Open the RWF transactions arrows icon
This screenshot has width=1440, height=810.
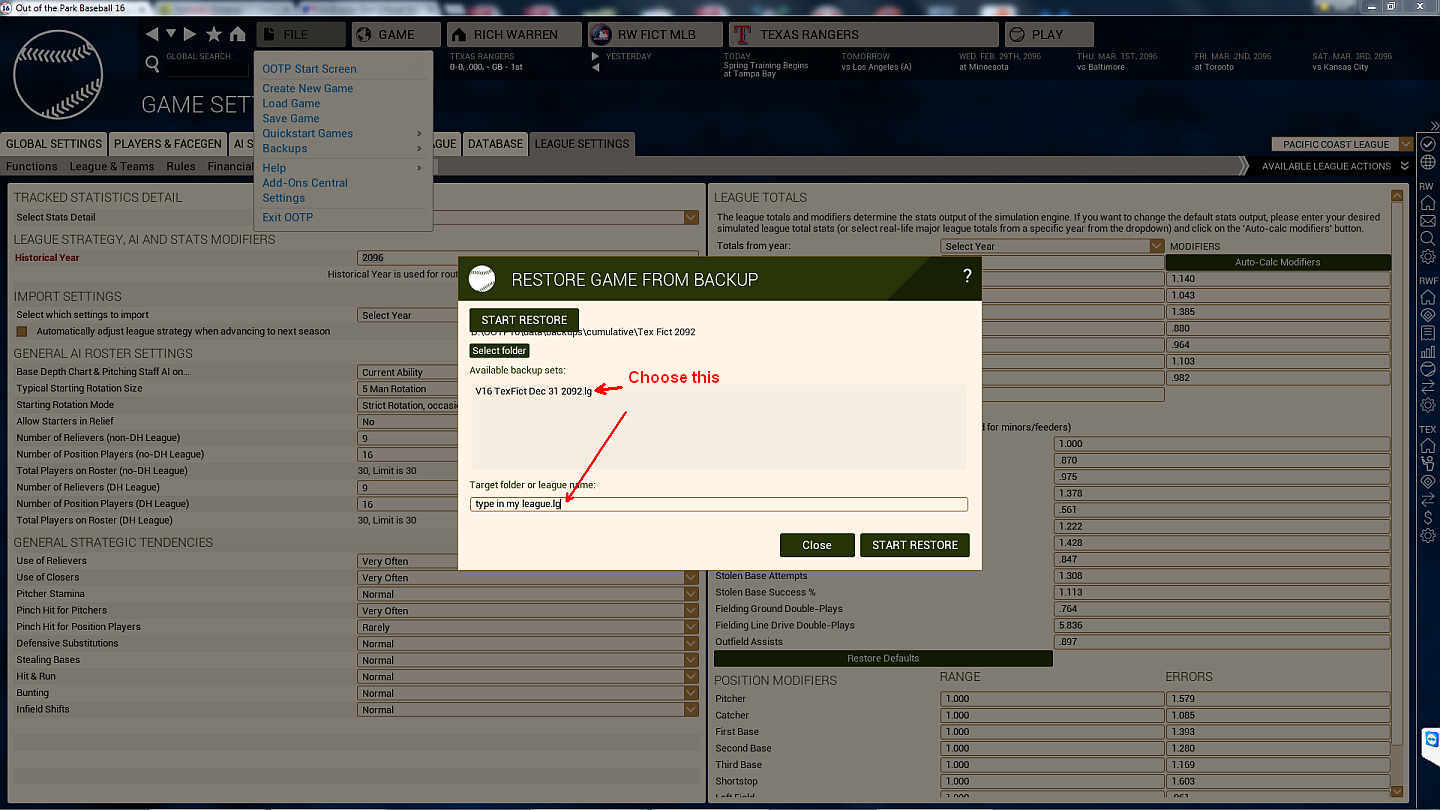click(1428, 387)
